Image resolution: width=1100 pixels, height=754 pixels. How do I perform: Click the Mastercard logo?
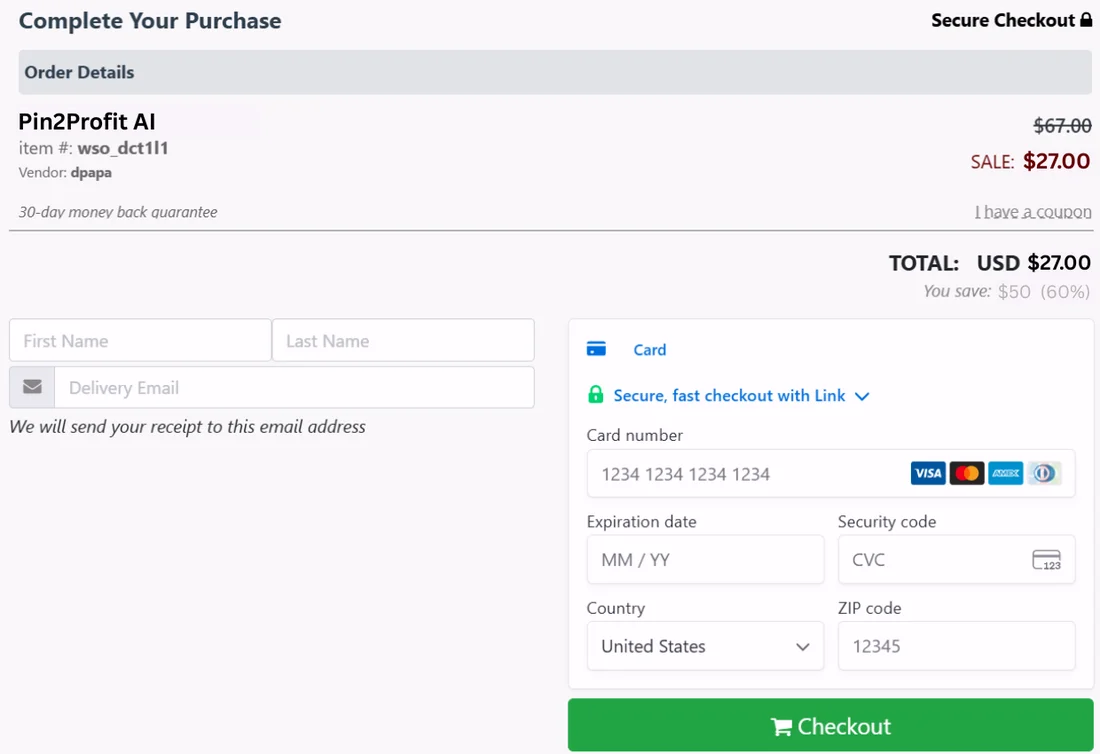pyautogui.click(x=967, y=473)
